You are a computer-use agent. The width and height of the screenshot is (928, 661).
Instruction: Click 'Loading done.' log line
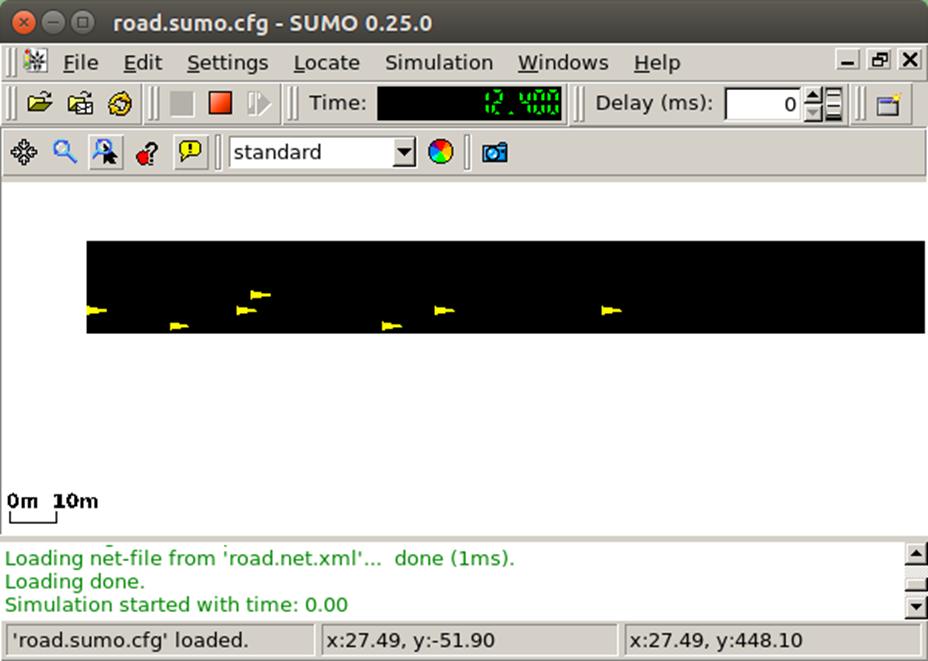pos(75,581)
